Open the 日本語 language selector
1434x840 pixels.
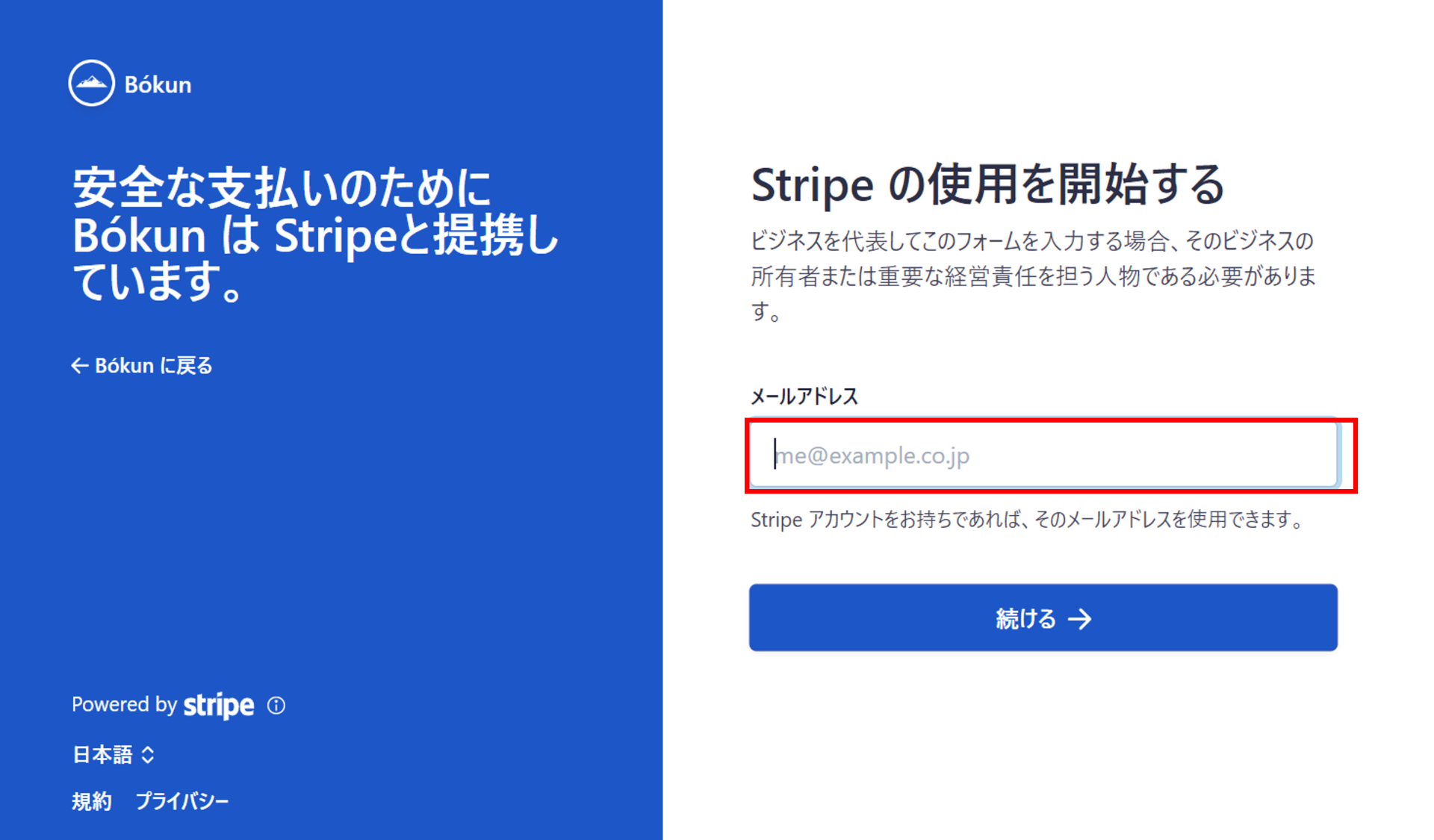102,754
